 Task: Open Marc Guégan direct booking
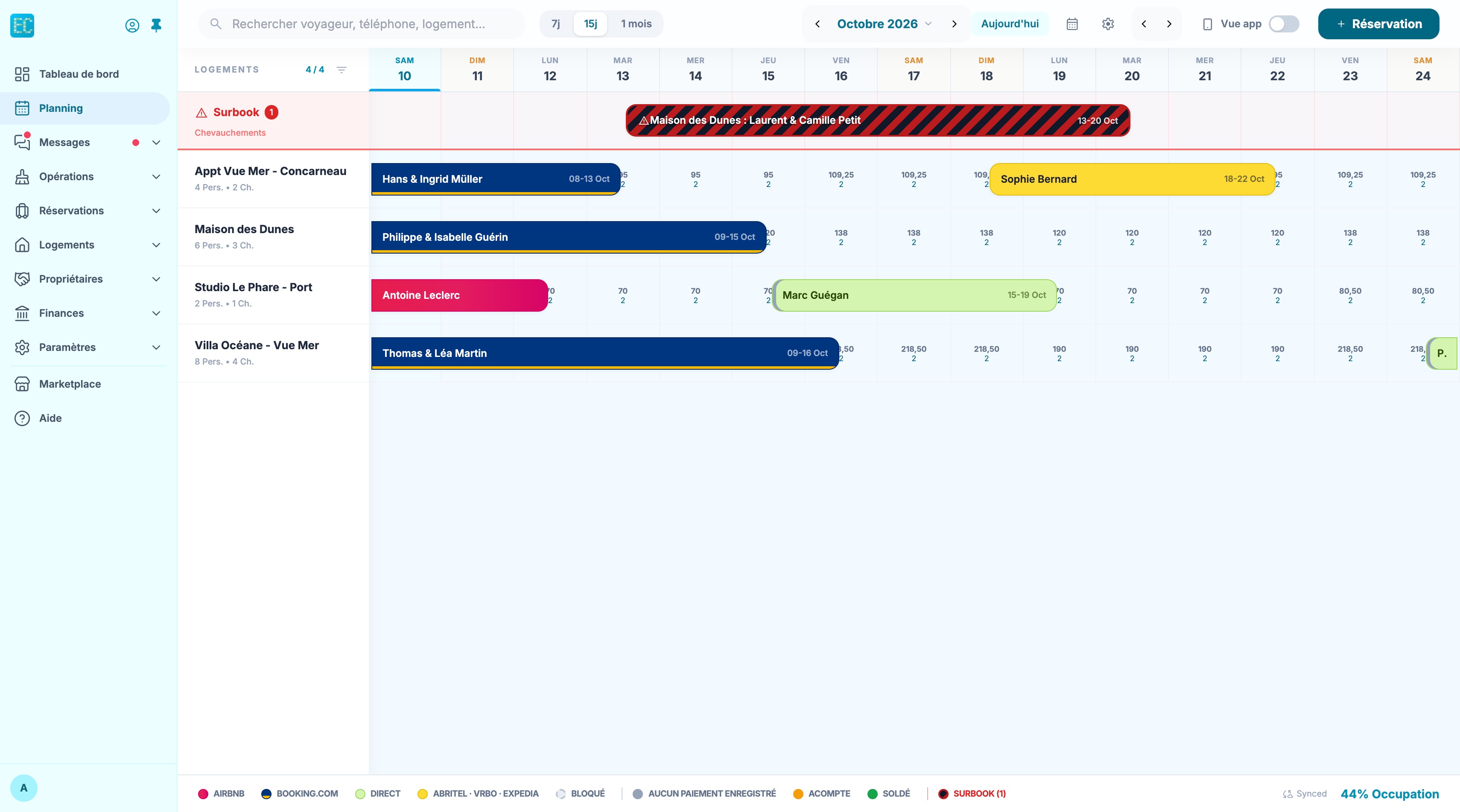click(x=915, y=295)
